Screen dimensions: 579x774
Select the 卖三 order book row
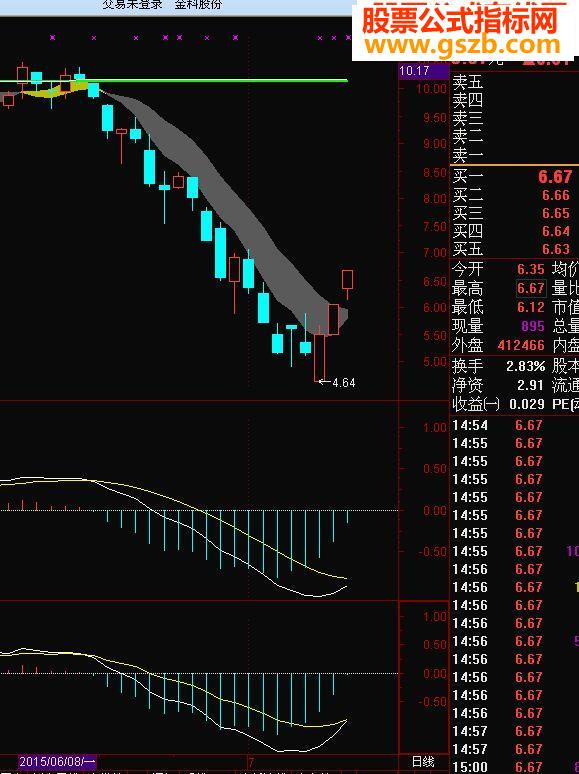tap(514, 118)
